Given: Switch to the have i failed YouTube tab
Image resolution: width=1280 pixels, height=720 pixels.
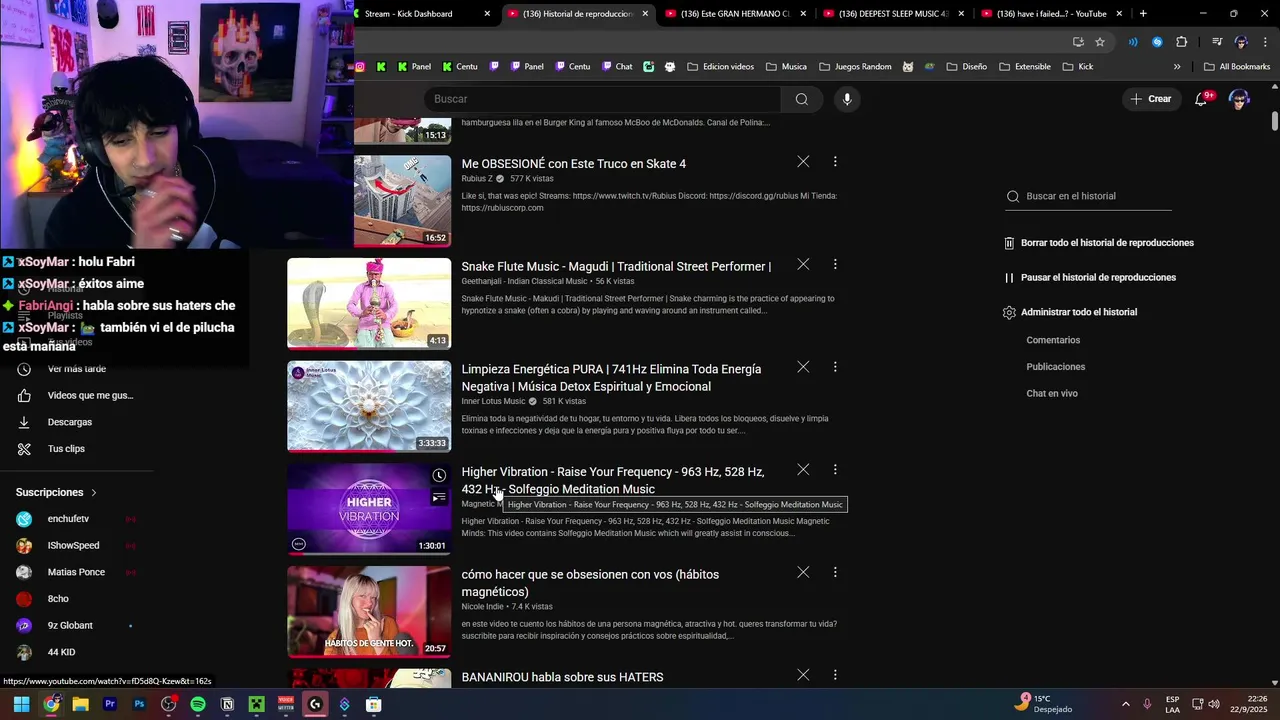Looking at the screenshot, I should coord(1052,14).
